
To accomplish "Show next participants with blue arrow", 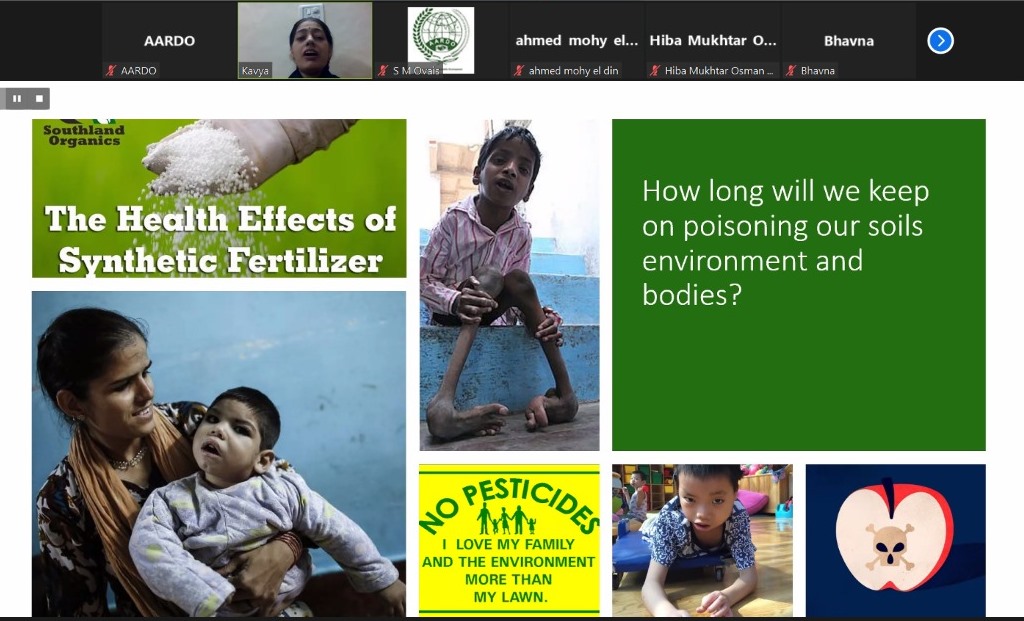I will 940,40.
